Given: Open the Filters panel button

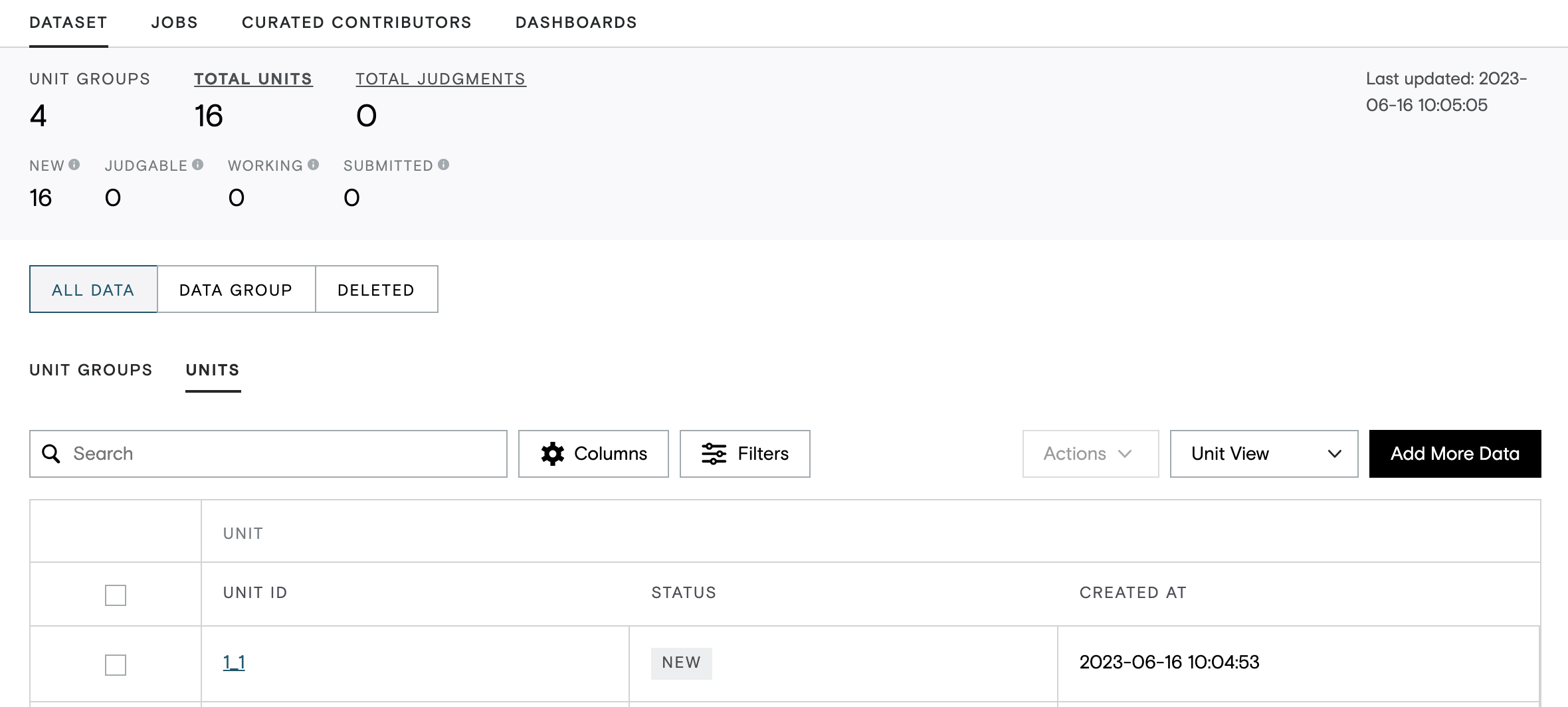Looking at the screenshot, I should click(x=745, y=454).
